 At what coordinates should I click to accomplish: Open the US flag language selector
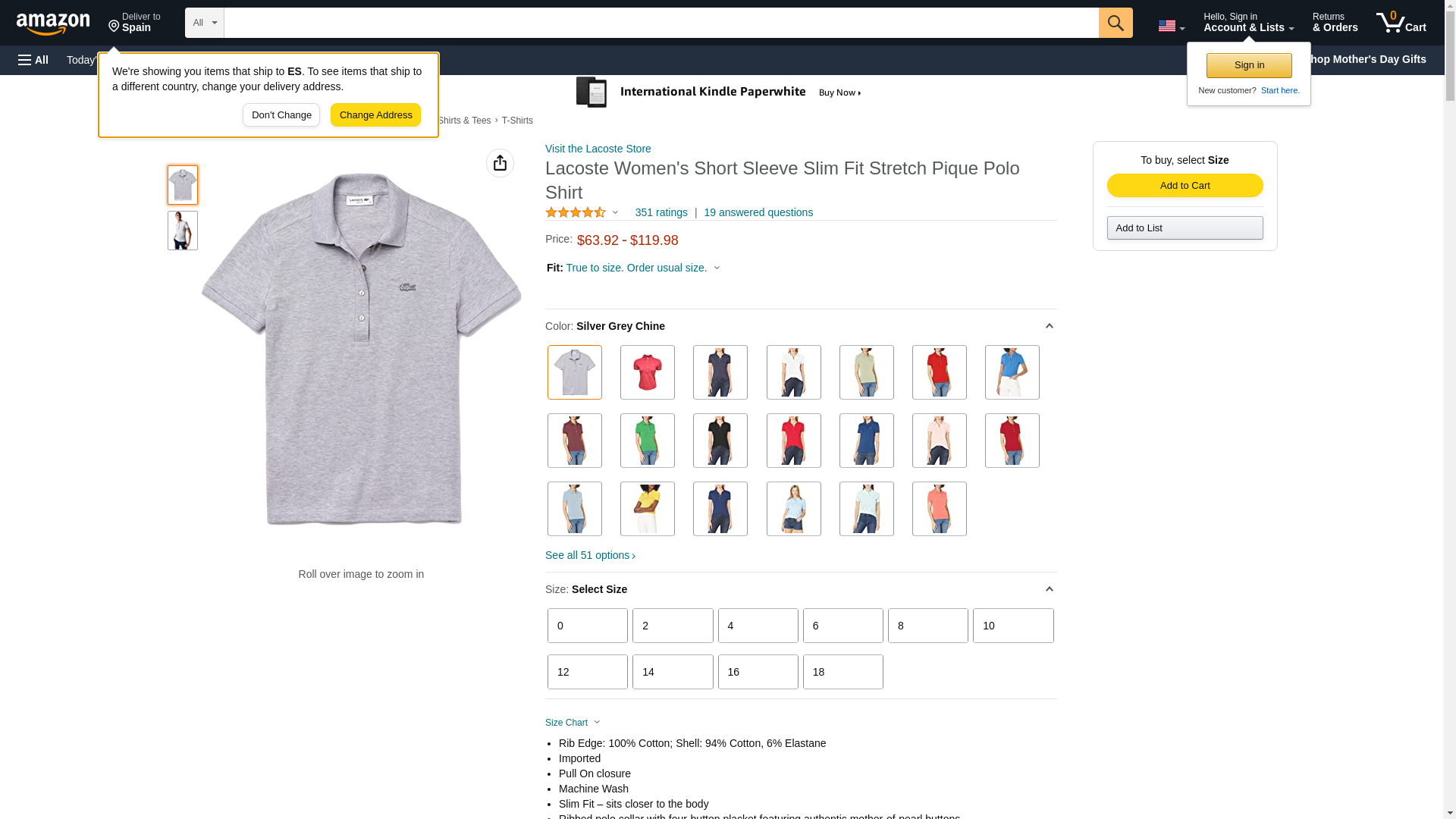click(1171, 26)
